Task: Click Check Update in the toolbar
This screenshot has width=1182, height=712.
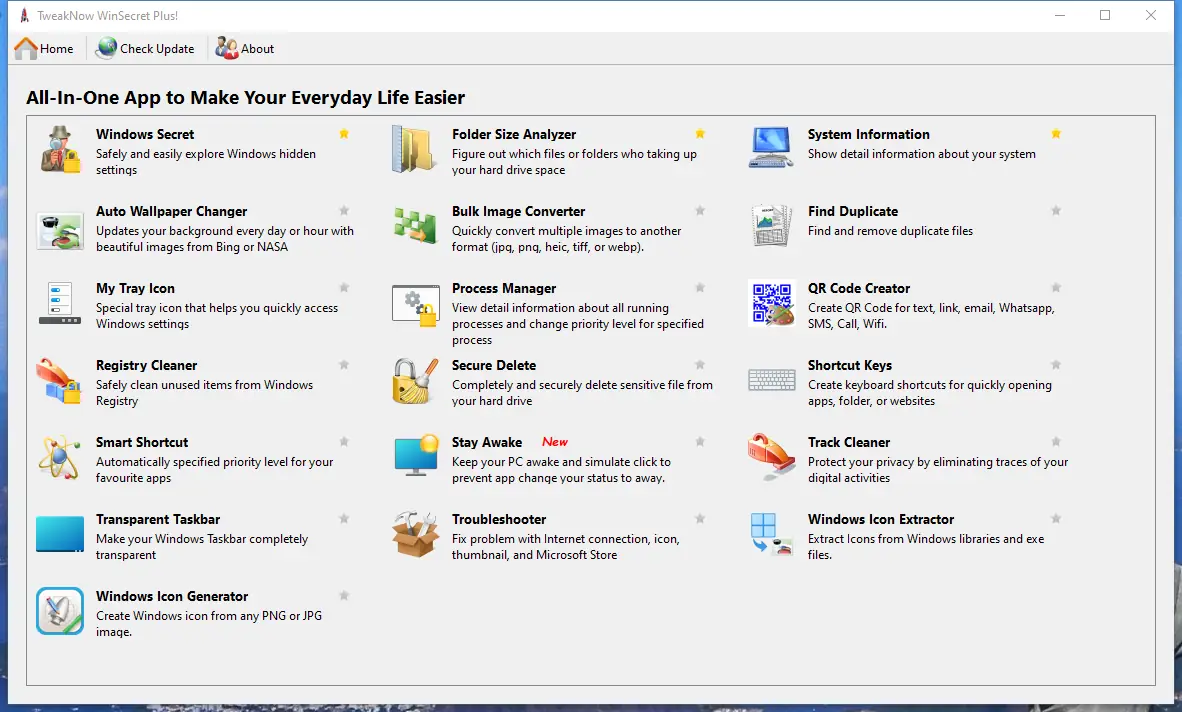Action: click(145, 49)
